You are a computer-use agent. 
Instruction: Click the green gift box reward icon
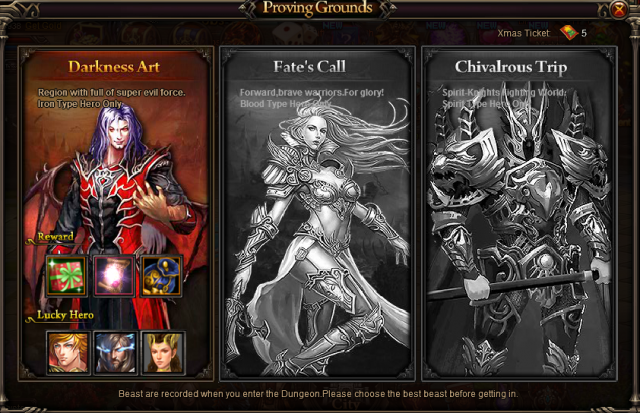(67, 276)
